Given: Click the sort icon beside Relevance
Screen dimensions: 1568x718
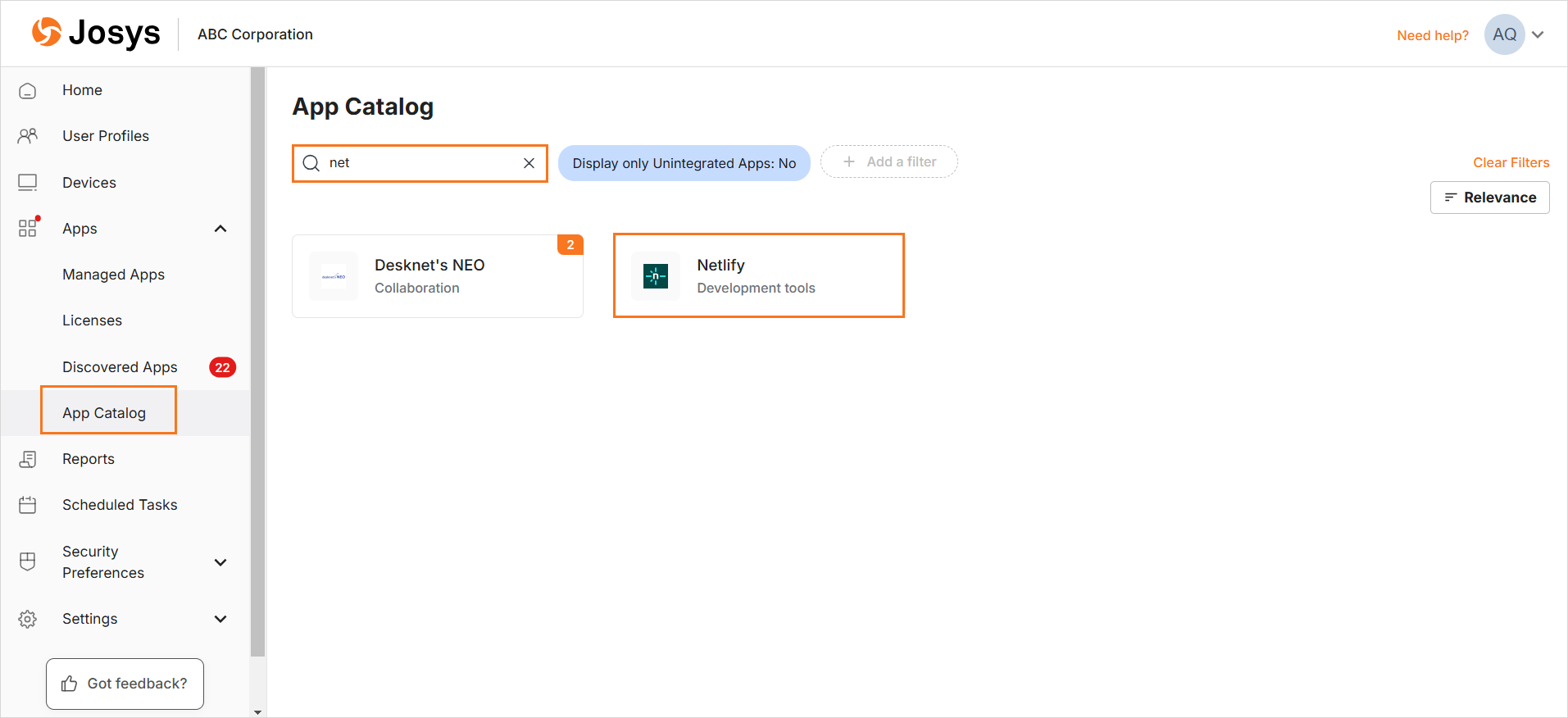Looking at the screenshot, I should [x=1450, y=198].
